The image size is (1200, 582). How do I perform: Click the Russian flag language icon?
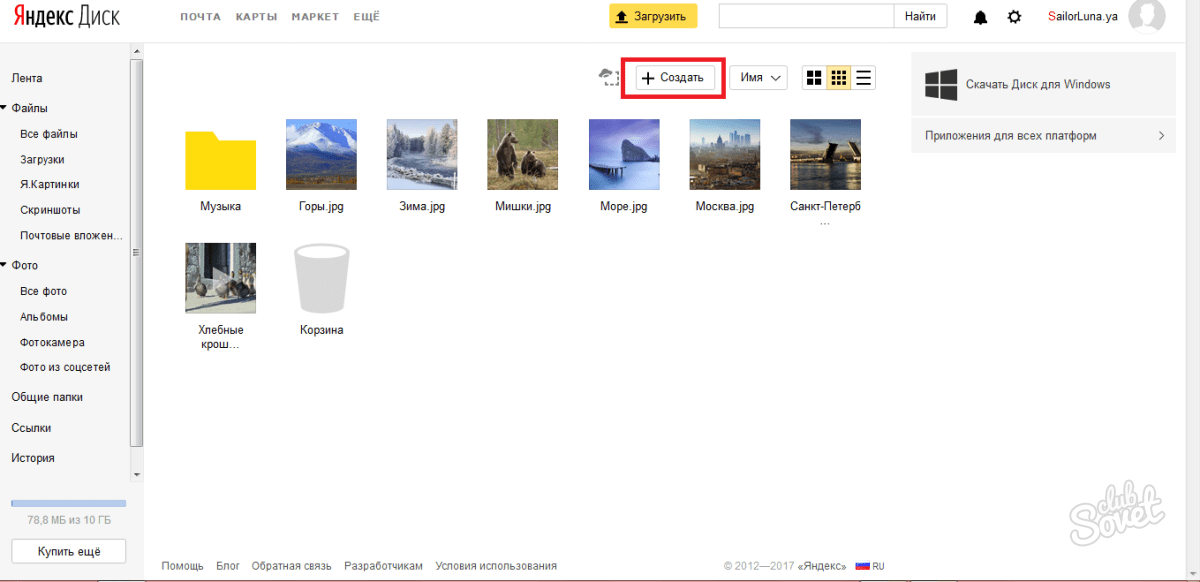pos(862,566)
